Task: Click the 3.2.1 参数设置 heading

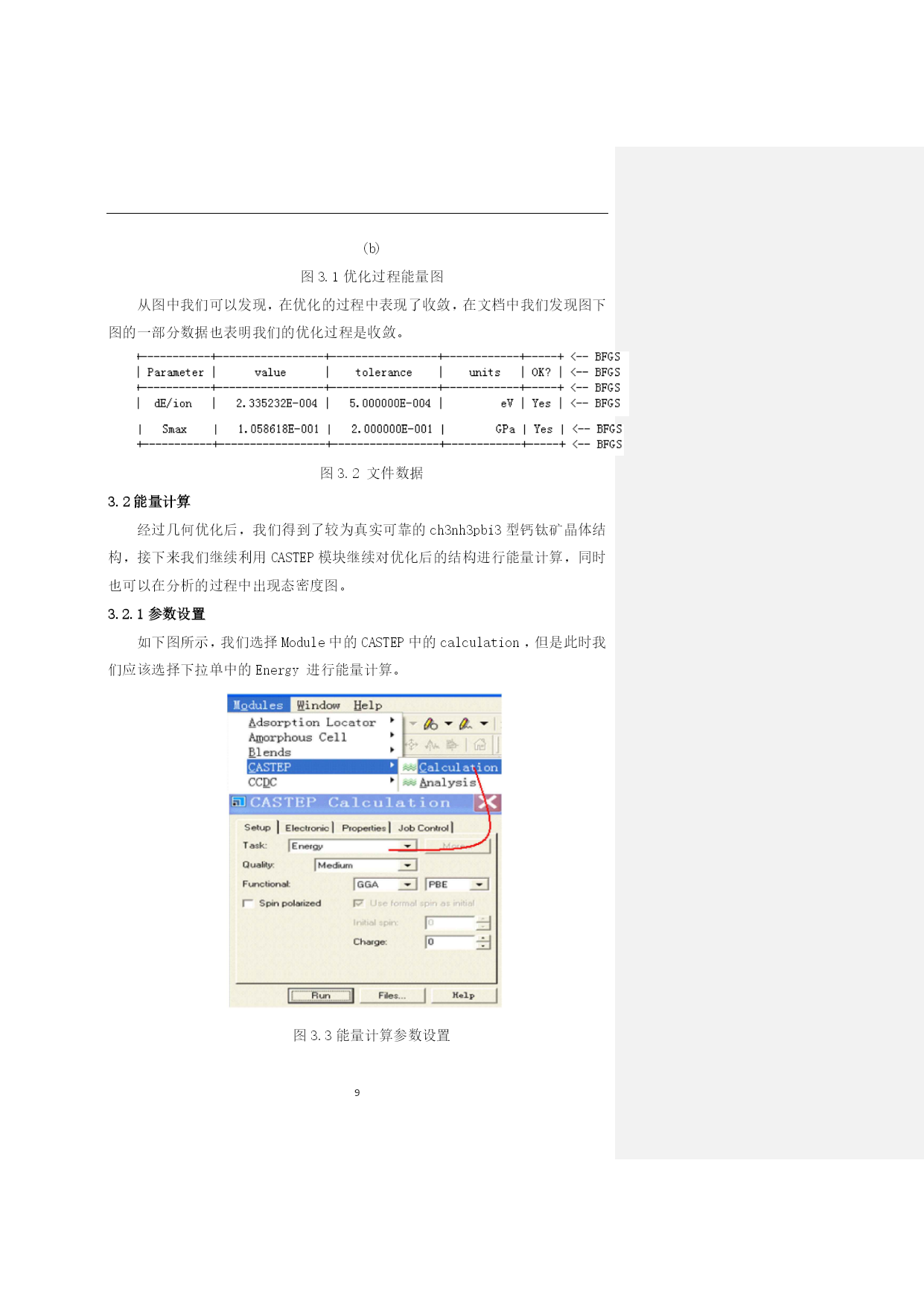Action: point(156,614)
